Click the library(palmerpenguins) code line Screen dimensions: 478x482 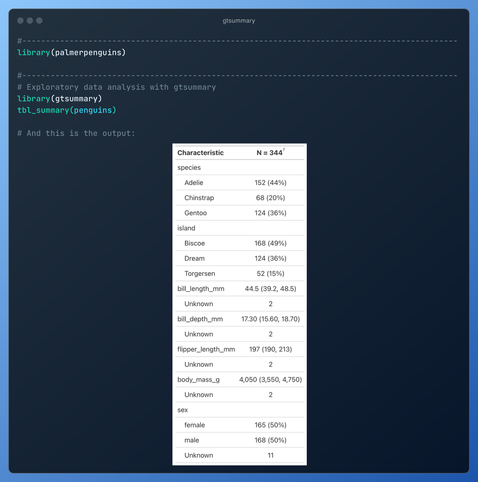[72, 53]
